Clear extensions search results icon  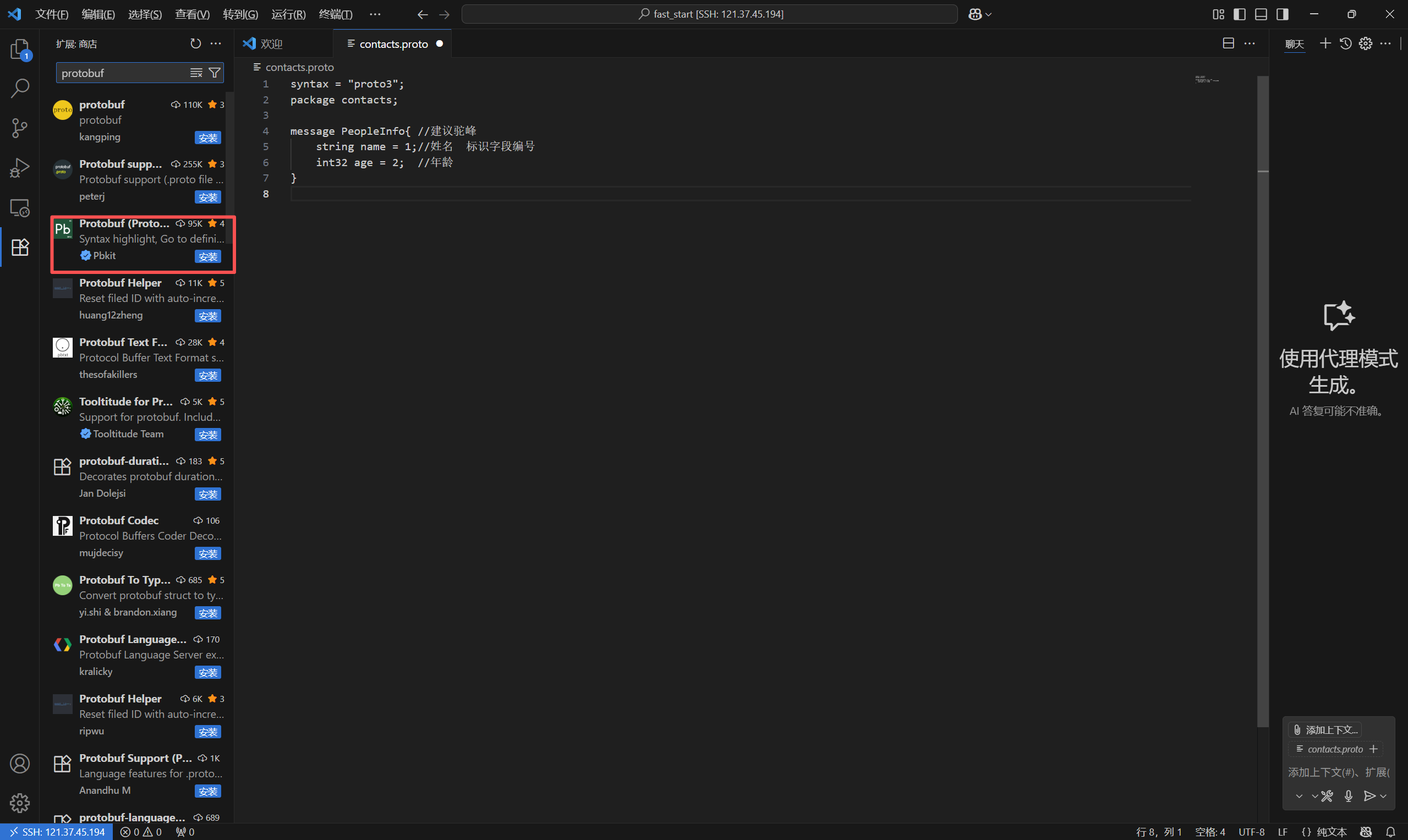point(196,73)
